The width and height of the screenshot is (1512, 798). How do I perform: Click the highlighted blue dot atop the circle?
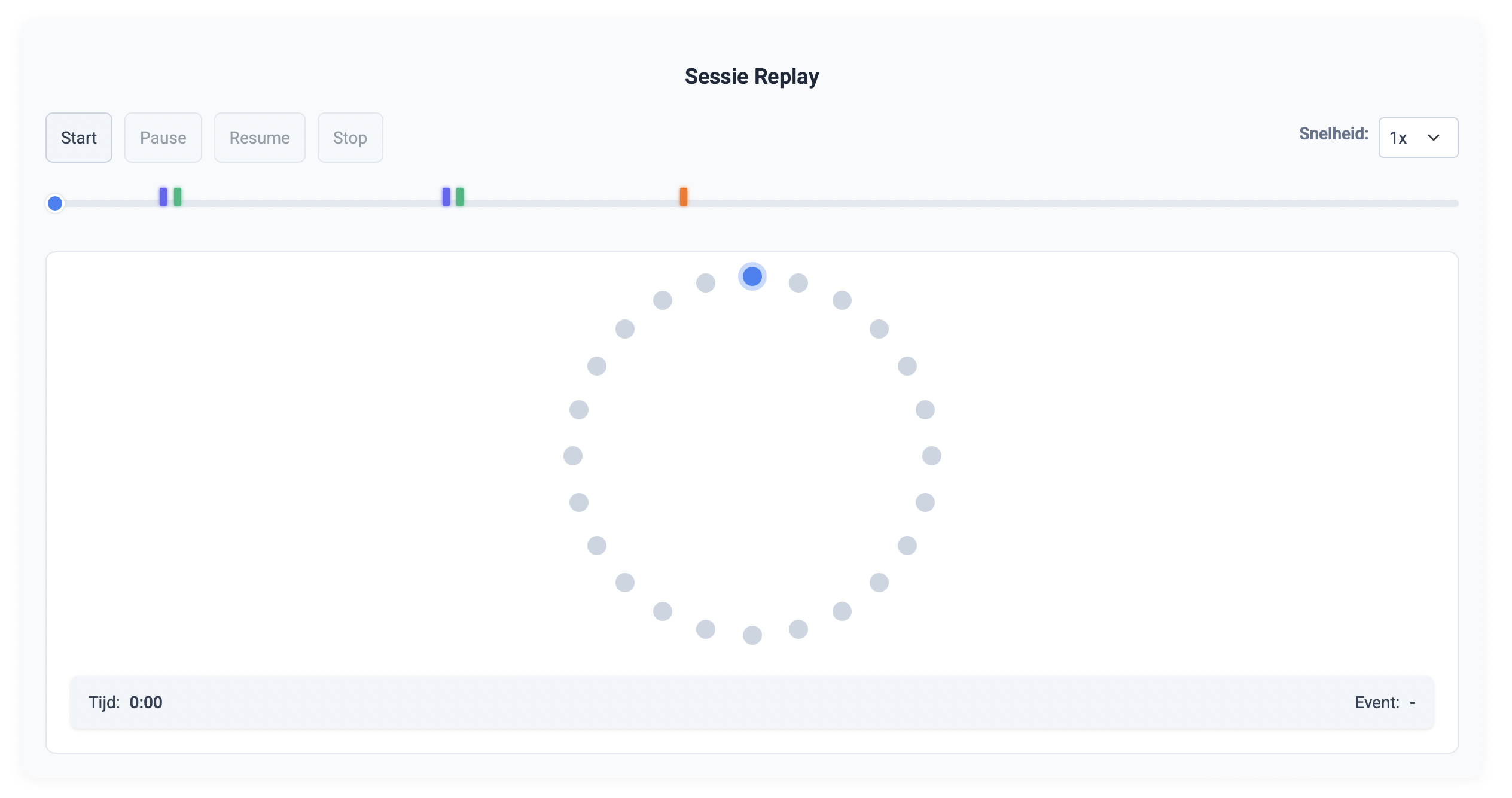(x=752, y=276)
